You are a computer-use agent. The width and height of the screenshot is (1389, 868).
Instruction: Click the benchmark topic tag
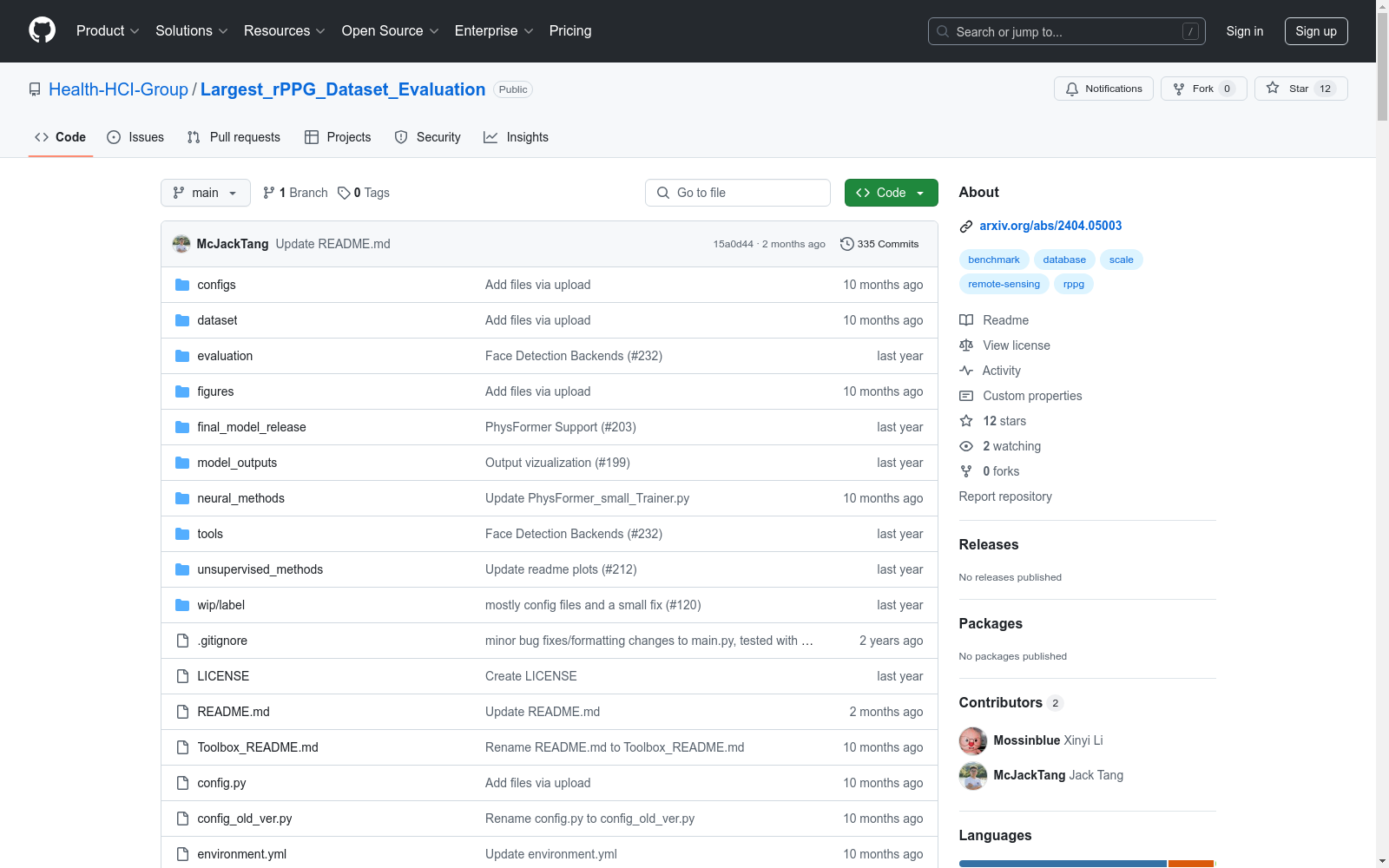pyautogui.click(x=994, y=260)
